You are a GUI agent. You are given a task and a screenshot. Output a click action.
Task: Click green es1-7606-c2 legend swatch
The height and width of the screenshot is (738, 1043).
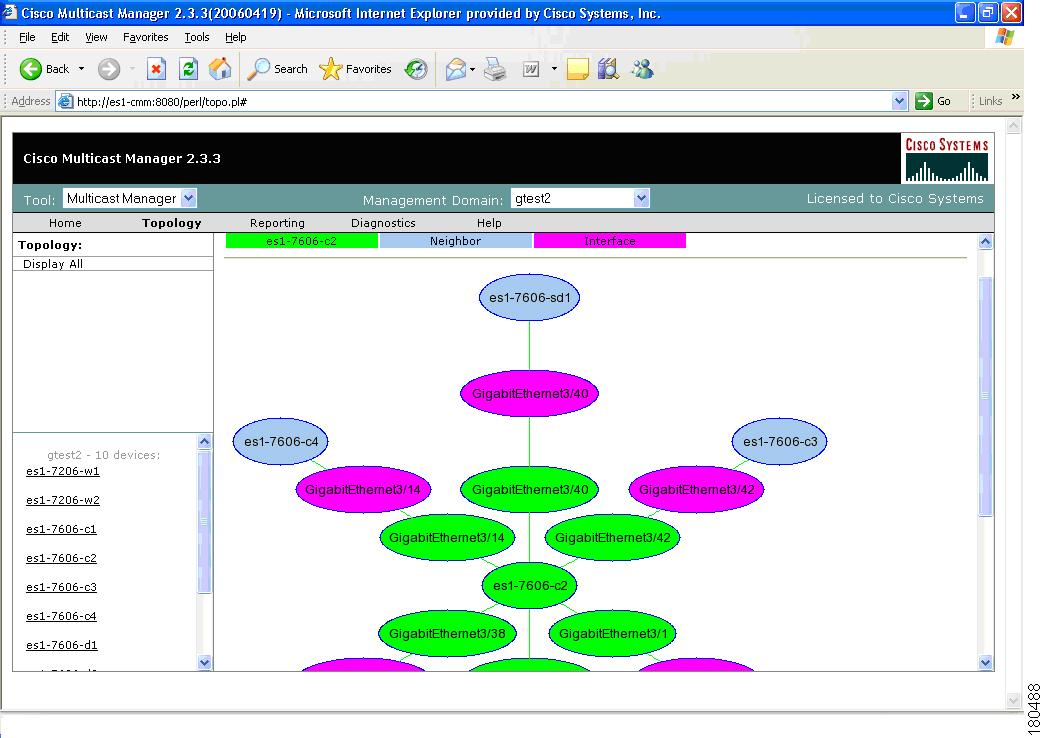(x=302, y=241)
